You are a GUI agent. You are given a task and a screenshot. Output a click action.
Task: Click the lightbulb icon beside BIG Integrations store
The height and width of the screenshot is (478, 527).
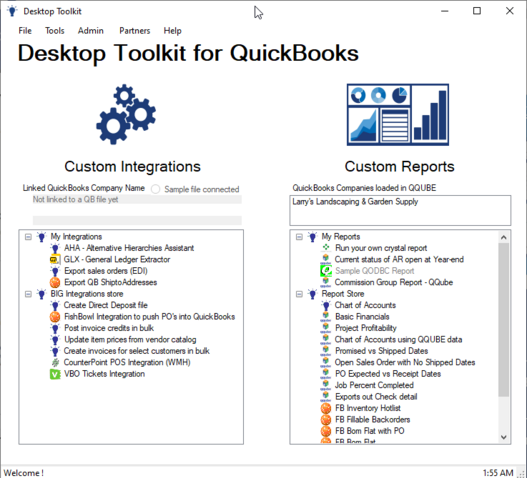[42, 294]
